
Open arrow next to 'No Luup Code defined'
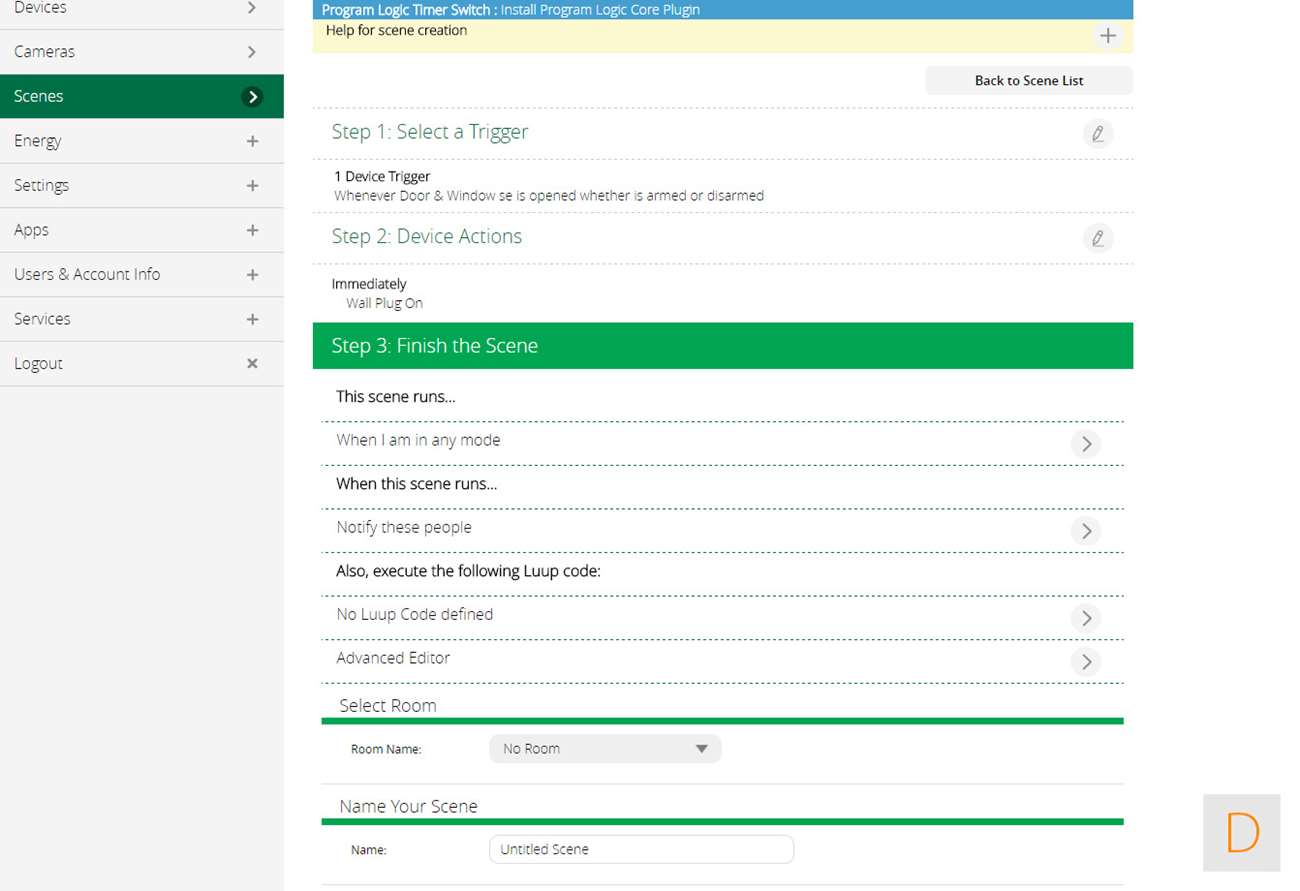(x=1085, y=618)
